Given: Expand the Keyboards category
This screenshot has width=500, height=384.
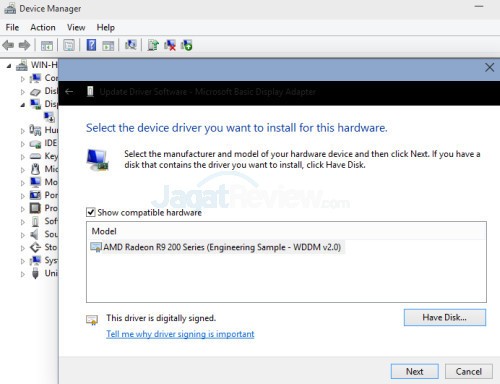Looking at the screenshot, I should (22, 157).
